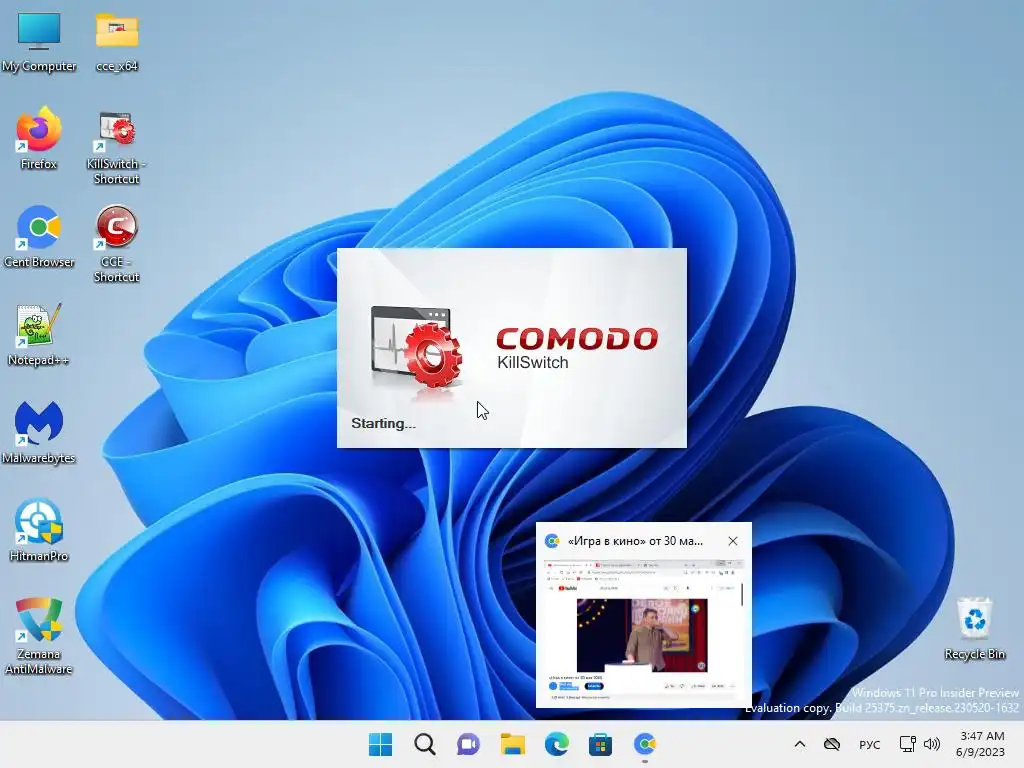Open taskbar Search
This screenshot has width=1024, height=768.
coord(424,744)
